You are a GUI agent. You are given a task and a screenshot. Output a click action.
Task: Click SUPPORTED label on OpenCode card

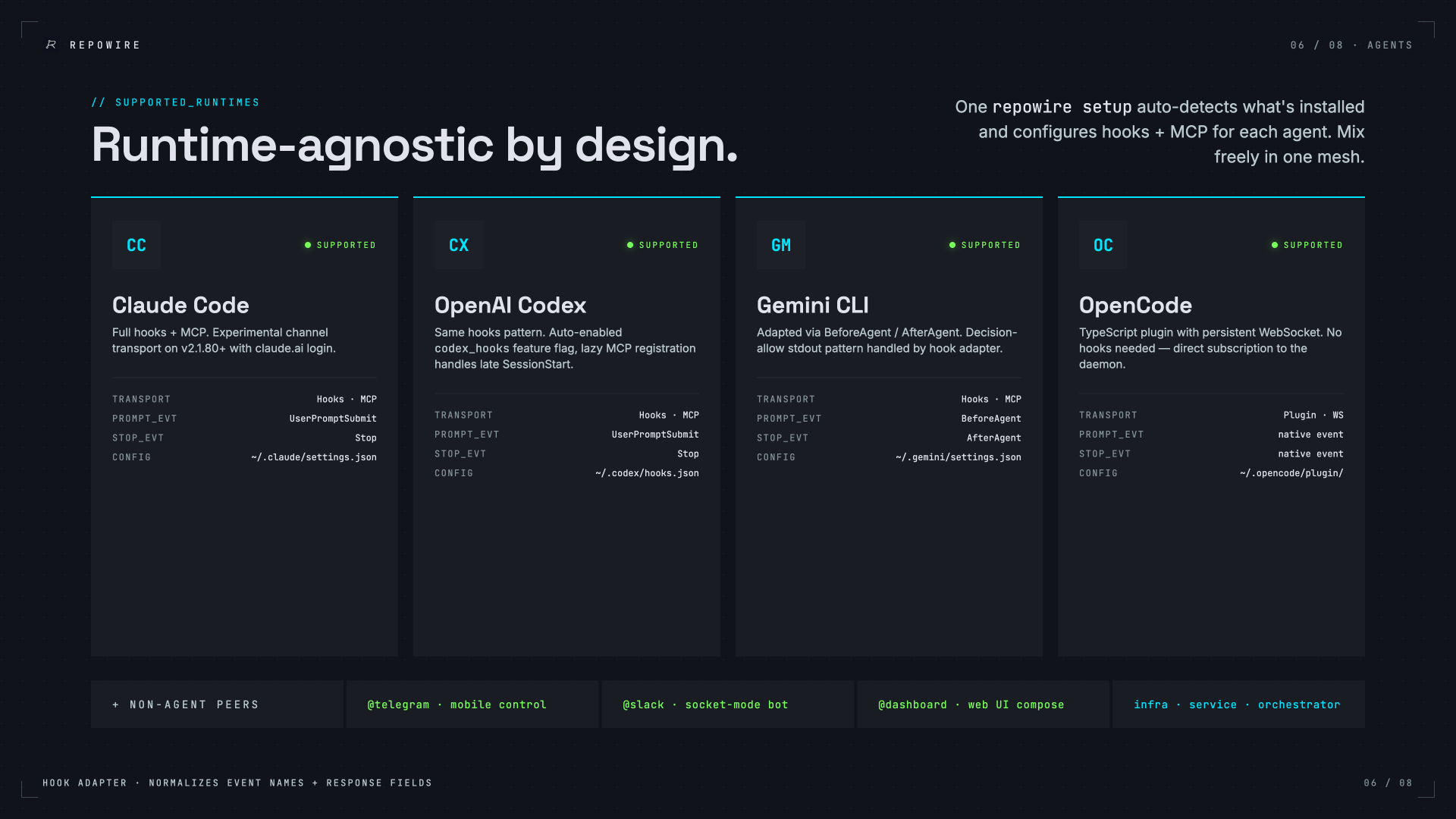click(x=1313, y=245)
